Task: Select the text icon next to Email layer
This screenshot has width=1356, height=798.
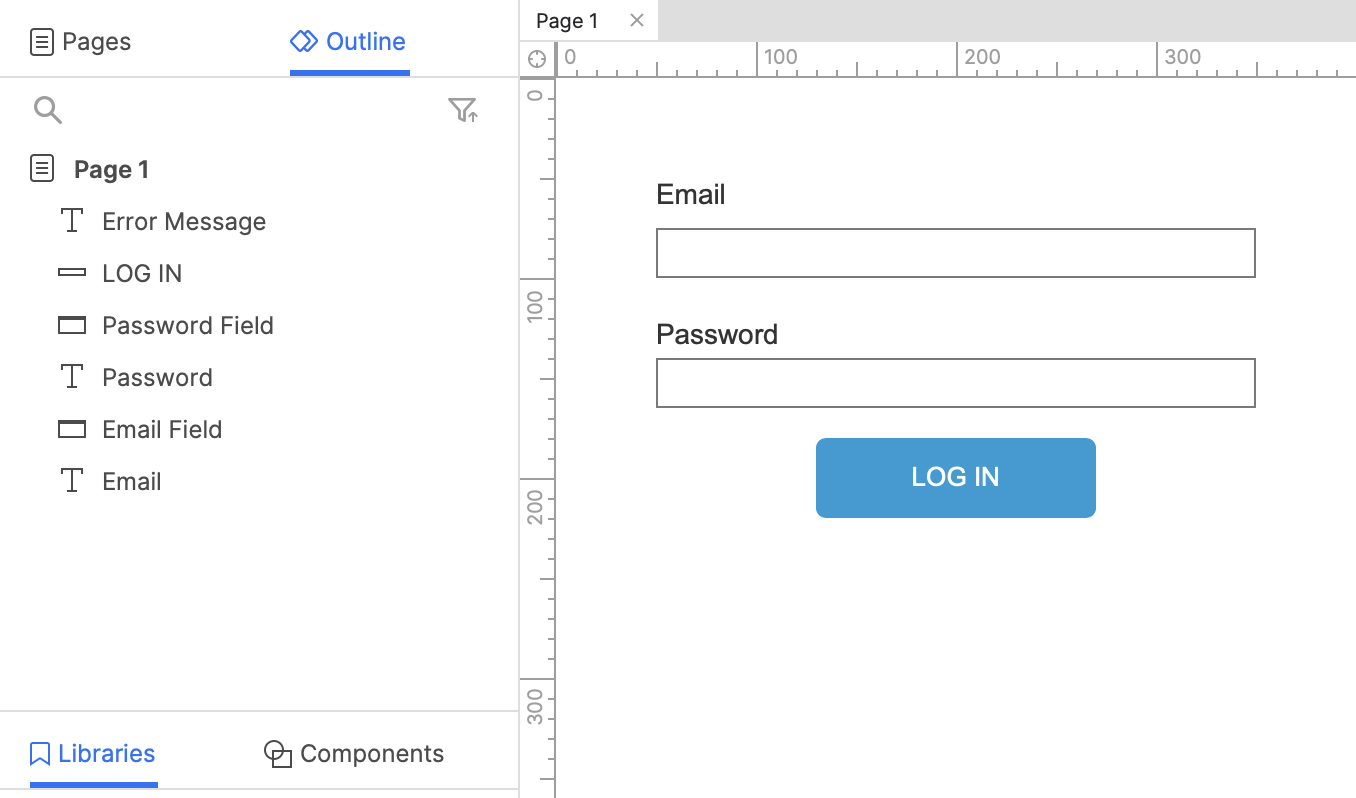Action: pos(71,480)
